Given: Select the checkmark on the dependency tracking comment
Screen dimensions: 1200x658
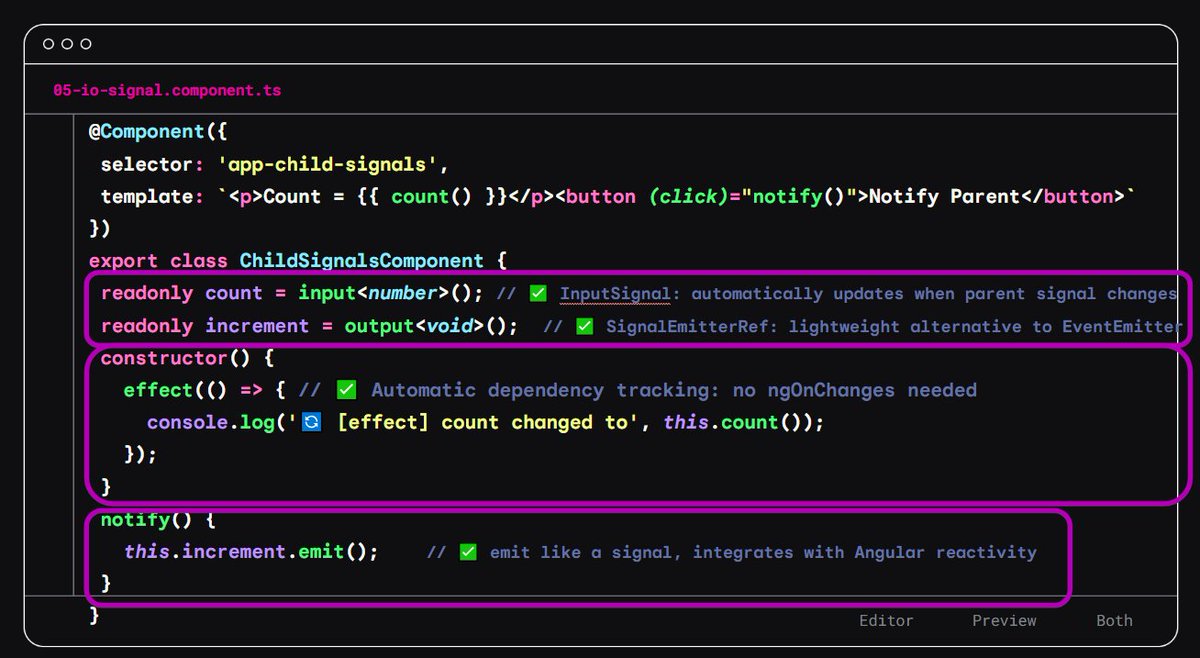Looking at the screenshot, I should 345,390.
